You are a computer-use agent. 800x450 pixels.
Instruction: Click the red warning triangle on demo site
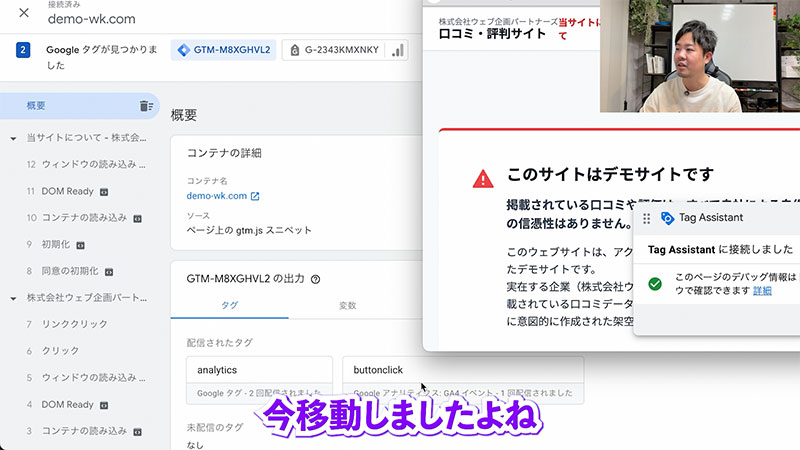click(x=483, y=179)
